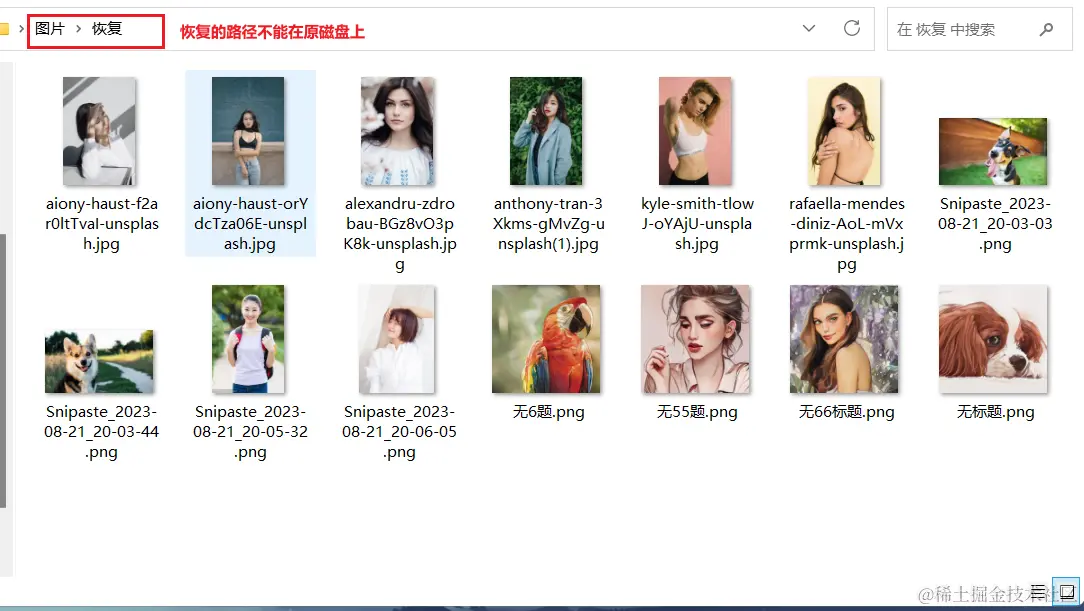Navigate to 图片 via the breadcrumb

coord(50,28)
